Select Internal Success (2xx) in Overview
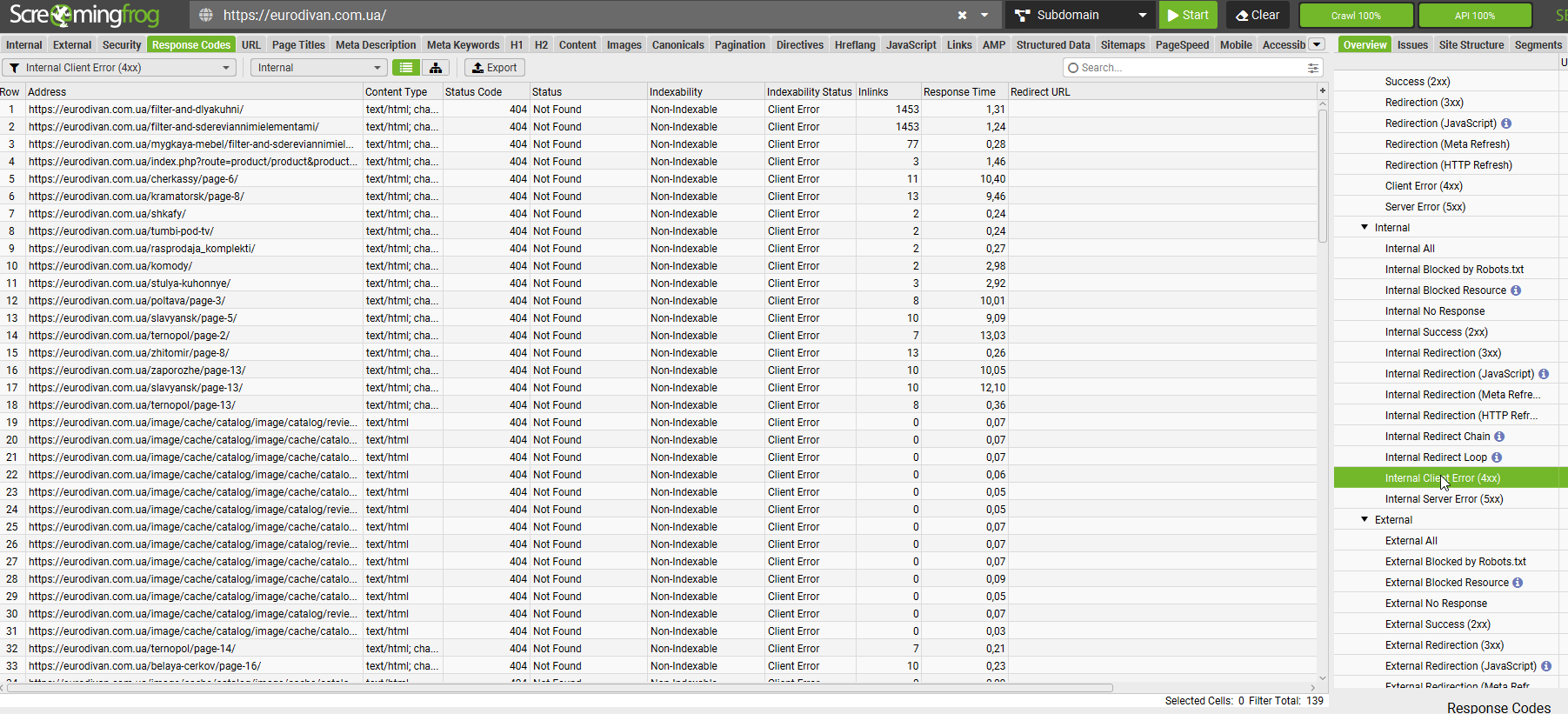The width and height of the screenshot is (1568, 714). click(1436, 332)
